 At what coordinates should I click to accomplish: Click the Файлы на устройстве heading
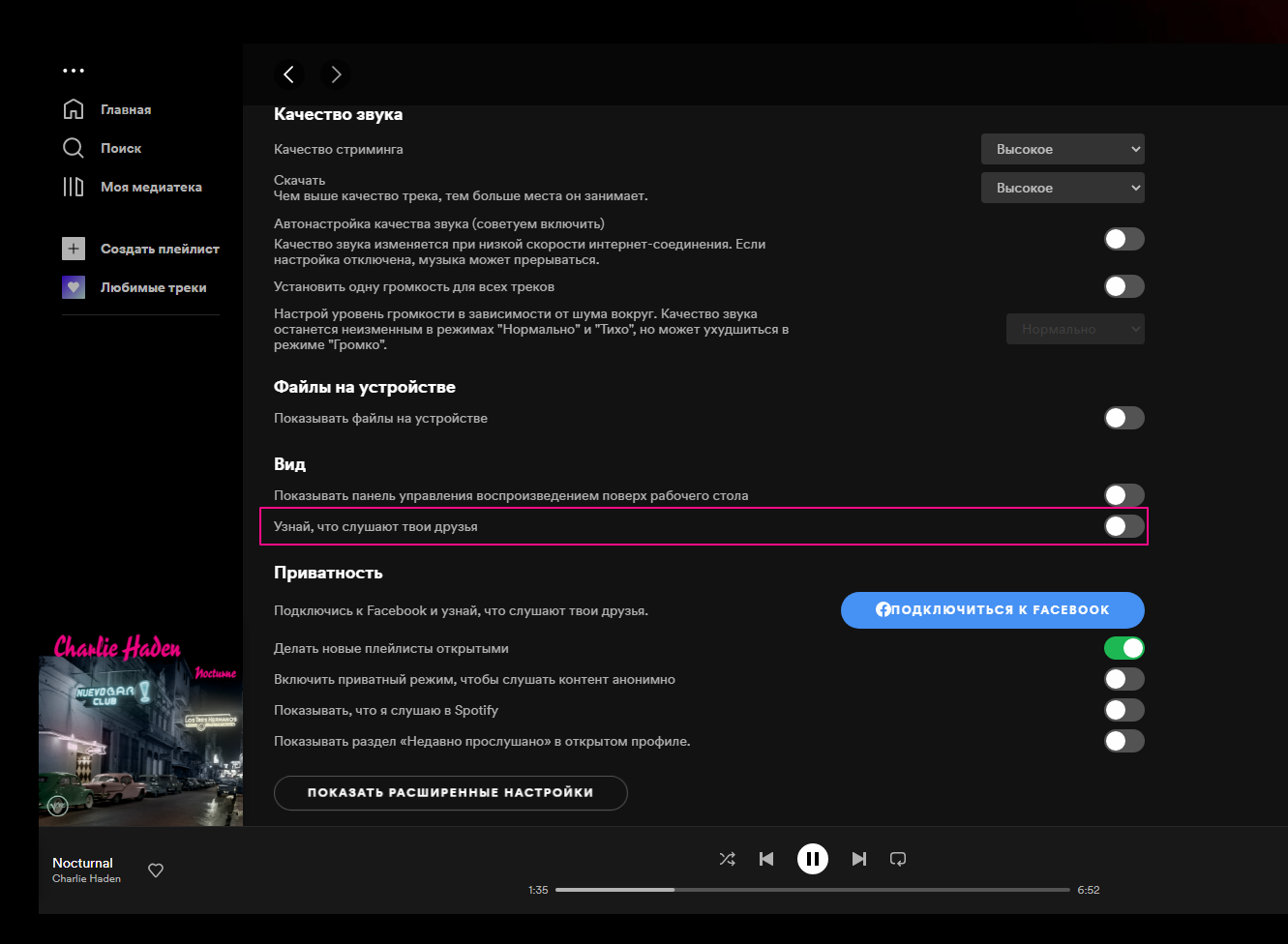coord(365,387)
